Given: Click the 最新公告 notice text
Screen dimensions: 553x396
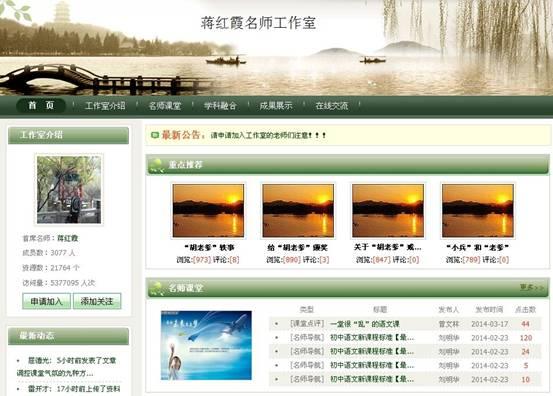Looking at the screenshot, I should tap(268, 135).
